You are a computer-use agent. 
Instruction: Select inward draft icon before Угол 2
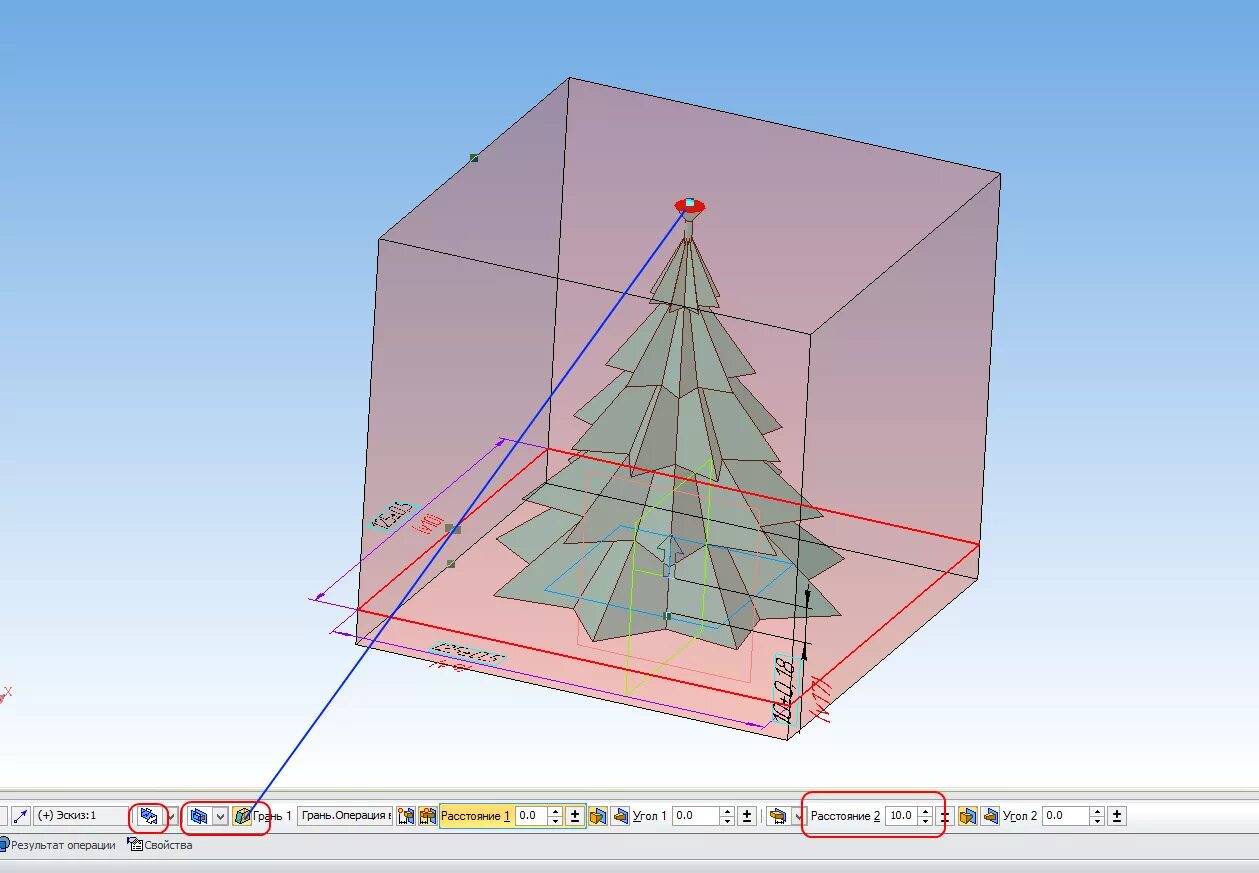point(990,816)
